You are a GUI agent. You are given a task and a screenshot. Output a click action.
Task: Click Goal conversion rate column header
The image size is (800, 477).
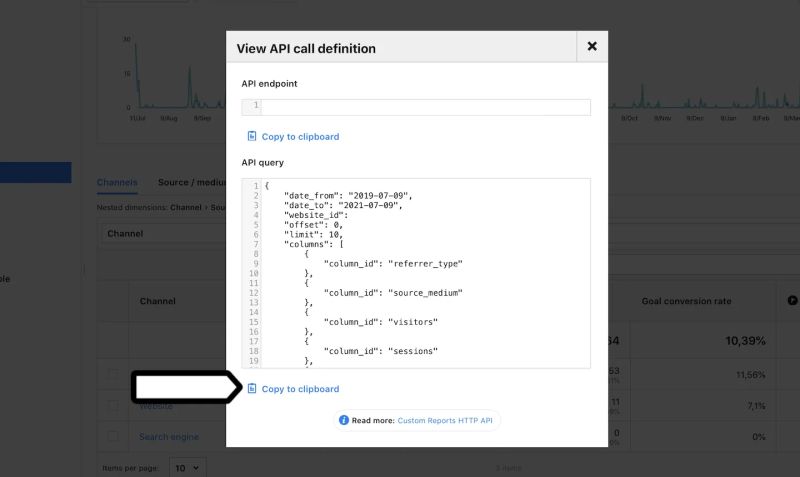tap(686, 301)
